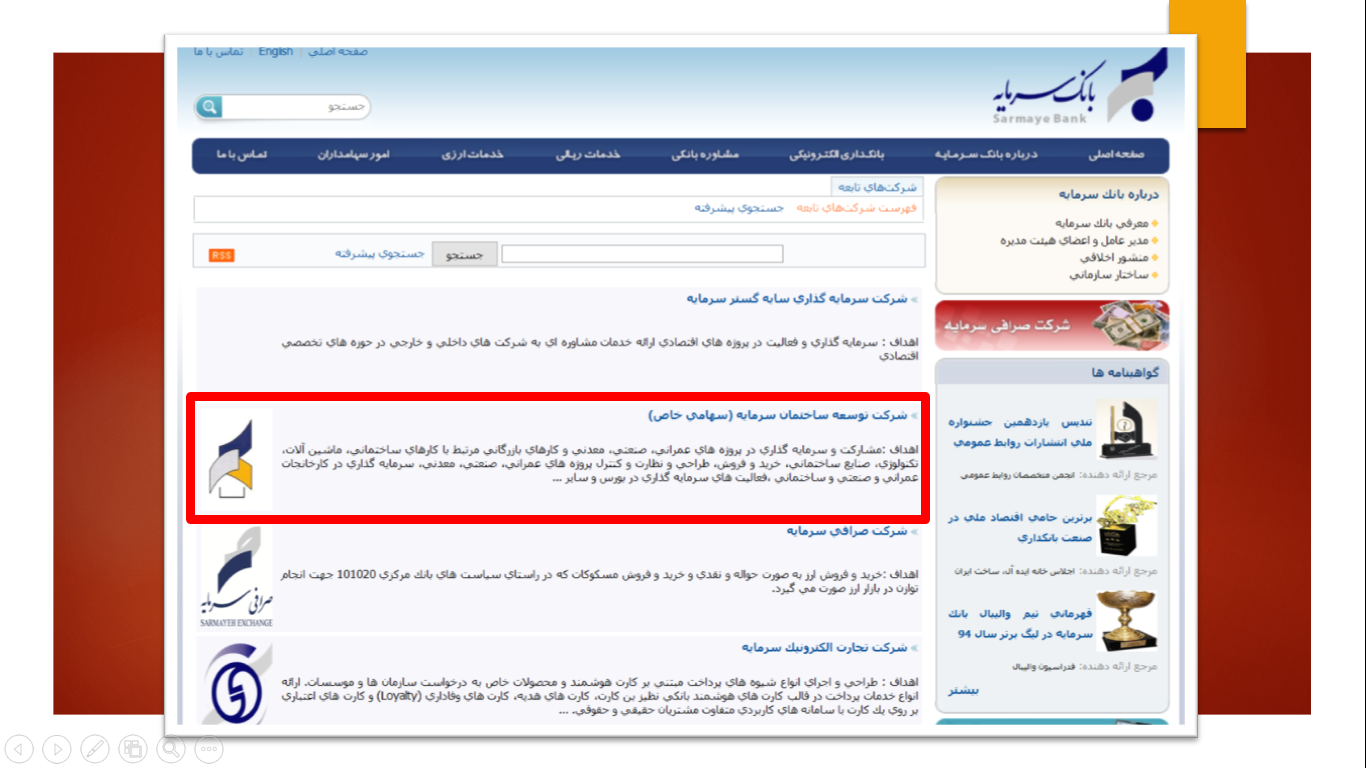Open معرفی بانک سرمایه sidebar link
Viewport: 1366px width, 768px height.
1102,224
